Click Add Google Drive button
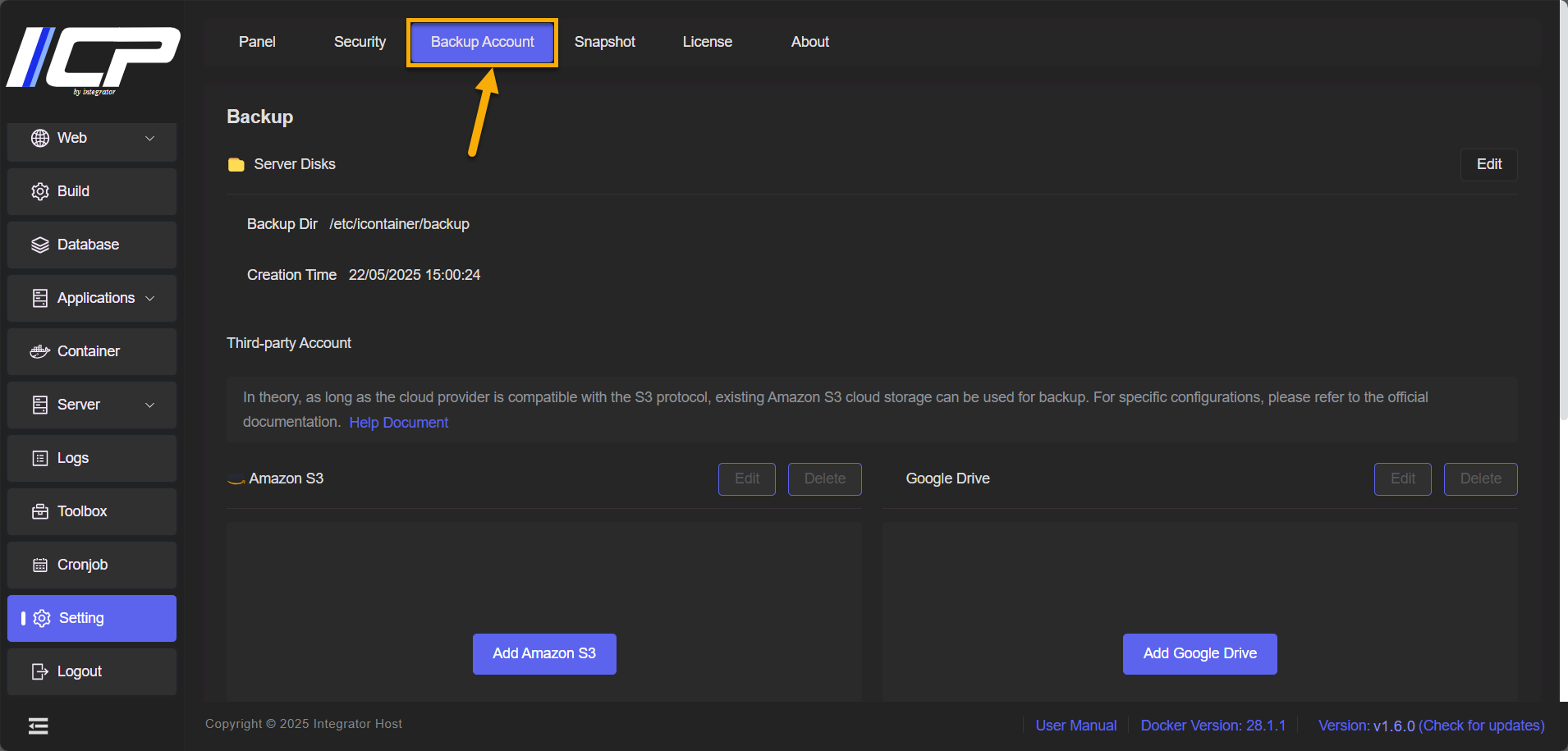The height and width of the screenshot is (751, 1568). 1200,654
